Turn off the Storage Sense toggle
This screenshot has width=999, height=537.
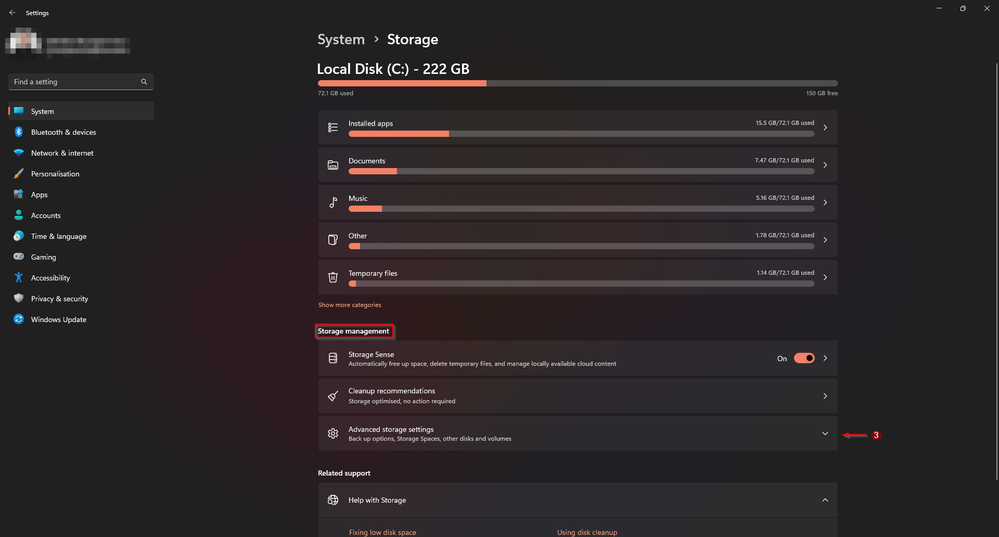[804, 358]
